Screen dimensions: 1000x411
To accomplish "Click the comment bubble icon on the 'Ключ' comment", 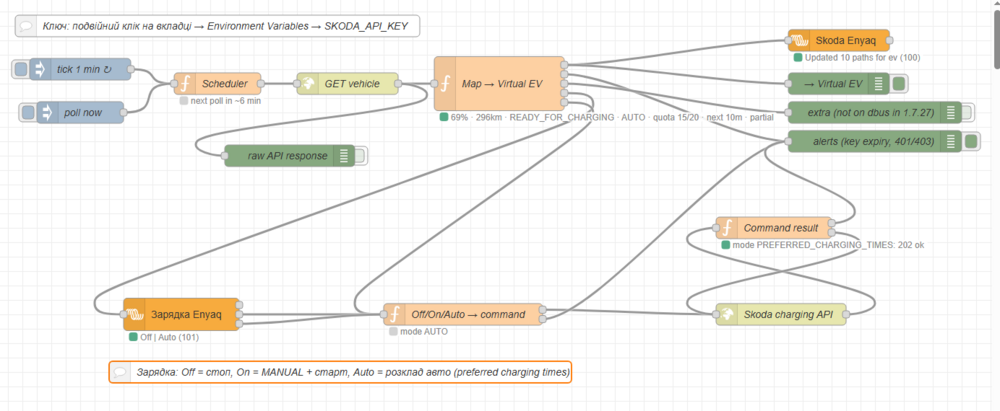I will tap(26, 26).
